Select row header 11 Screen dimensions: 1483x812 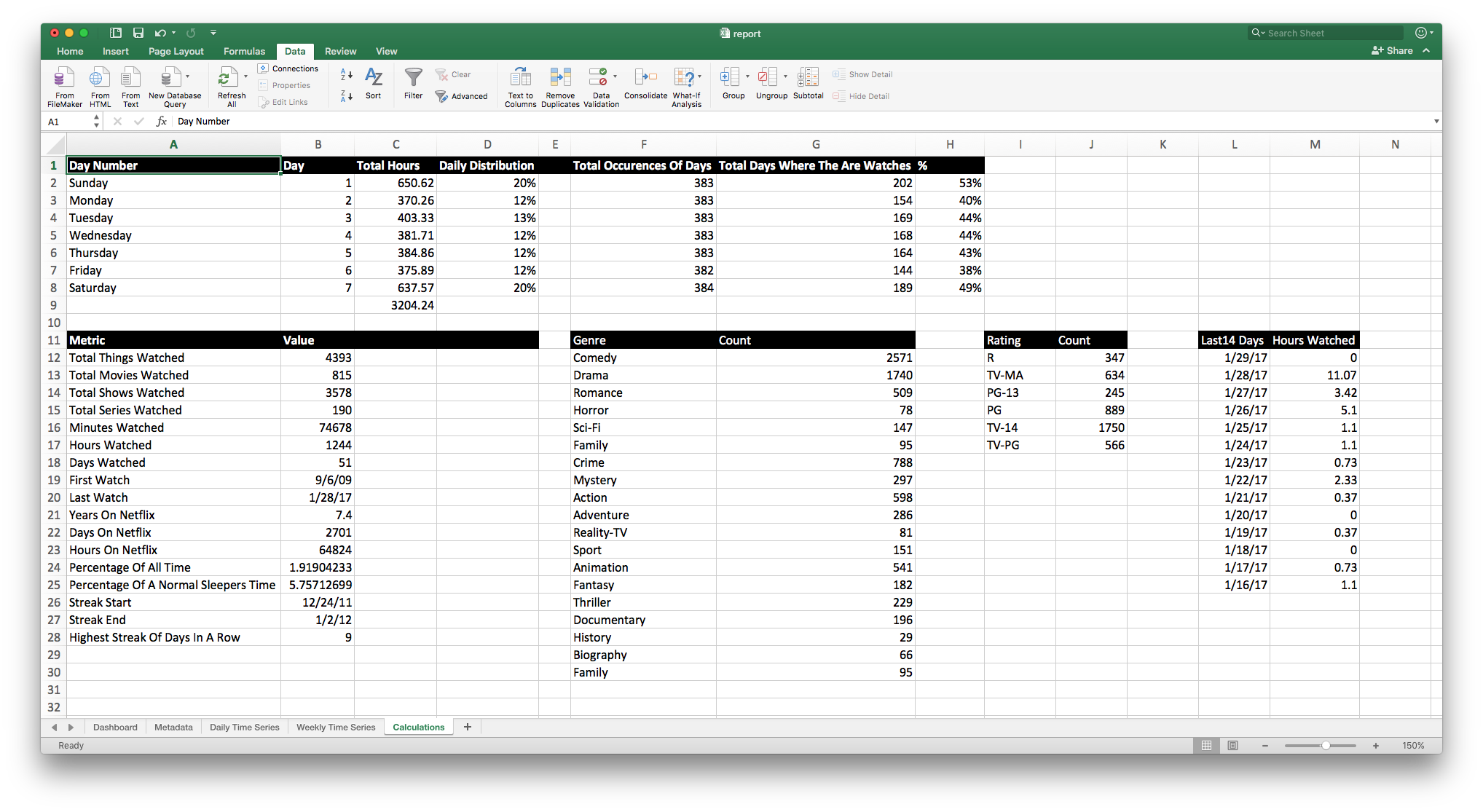tap(53, 340)
